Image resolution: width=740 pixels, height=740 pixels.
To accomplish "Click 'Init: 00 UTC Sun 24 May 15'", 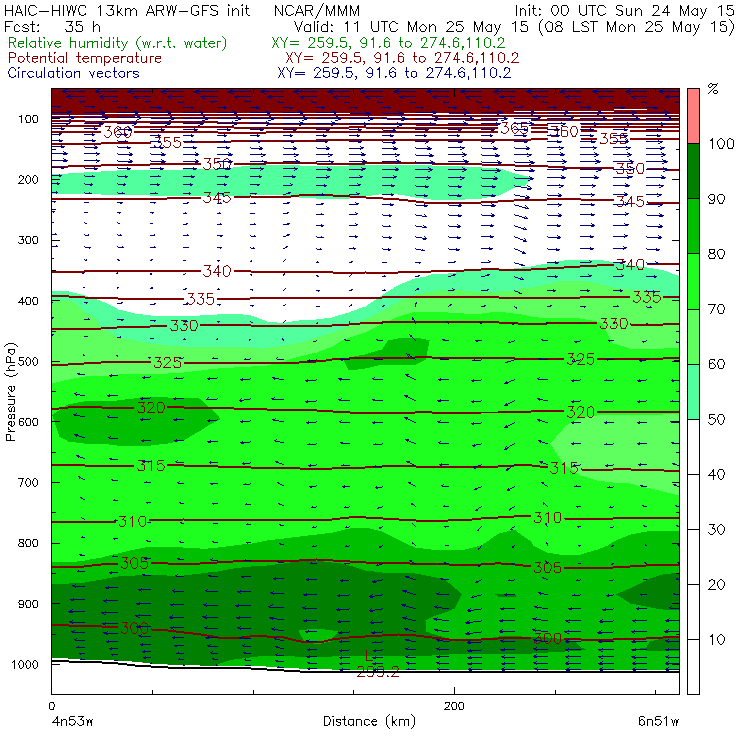I will pos(624,10).
